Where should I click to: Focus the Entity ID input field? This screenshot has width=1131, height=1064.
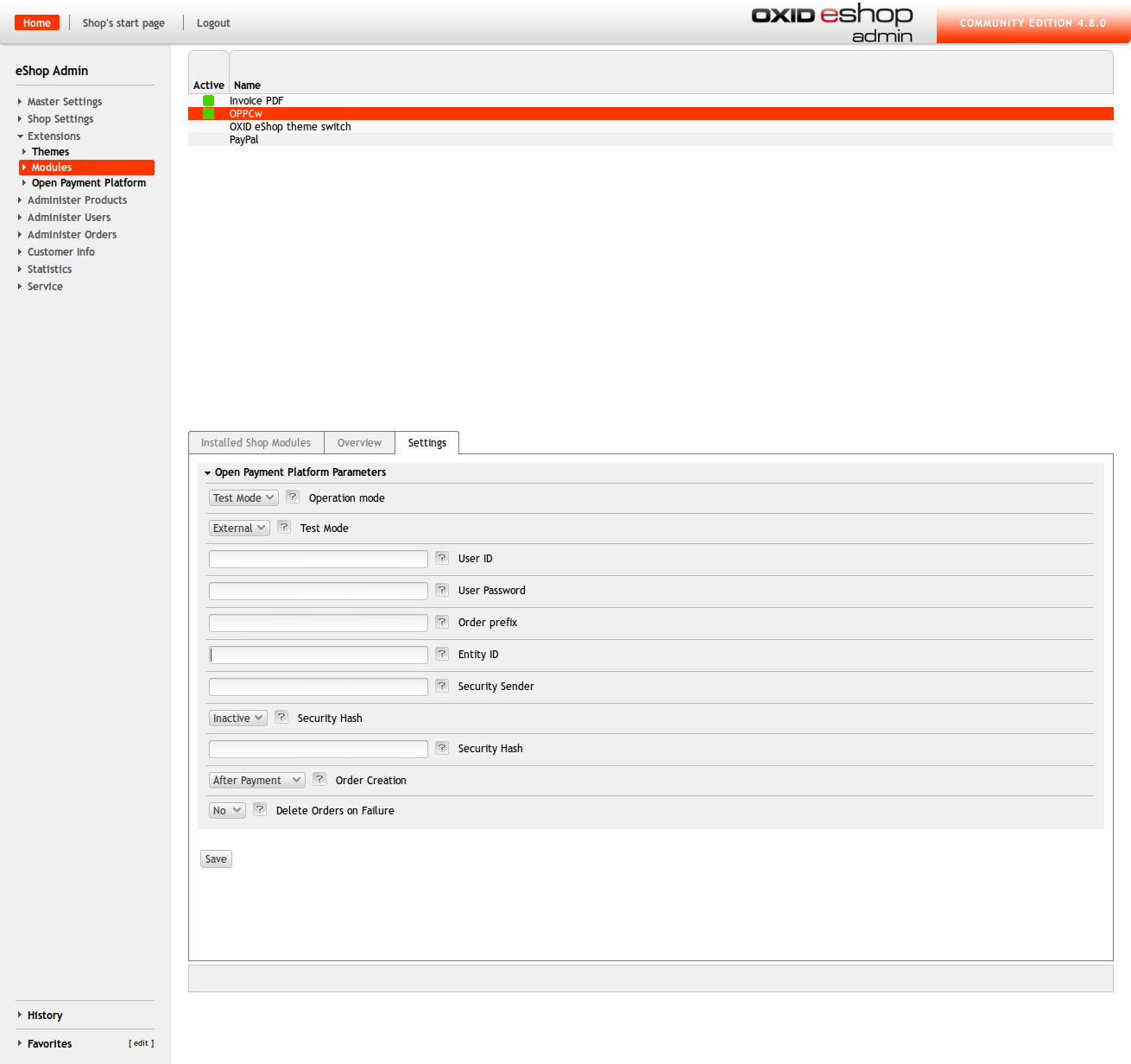click(x=319, y=655)
